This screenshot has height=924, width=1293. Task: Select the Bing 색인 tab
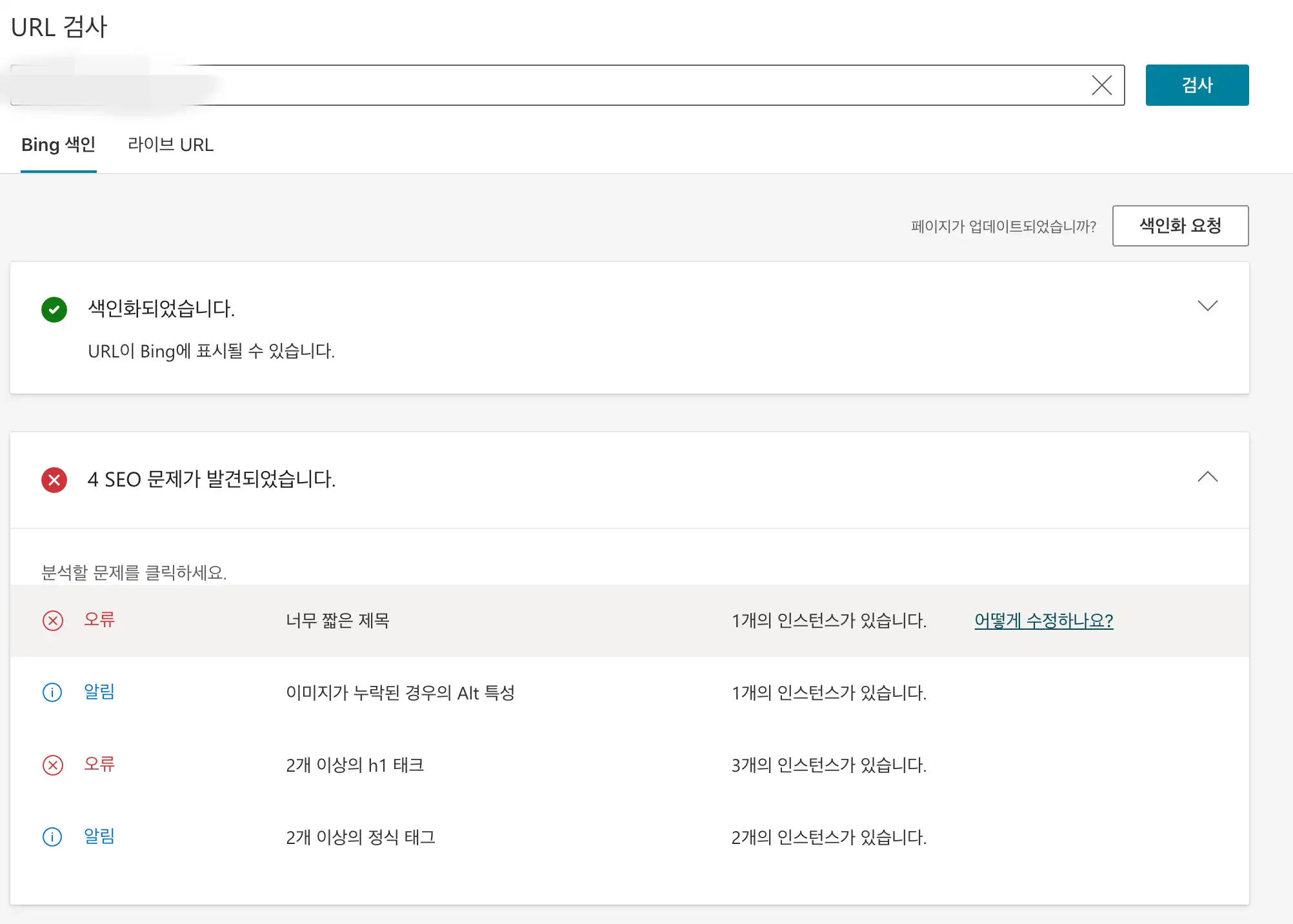point(58,145)
